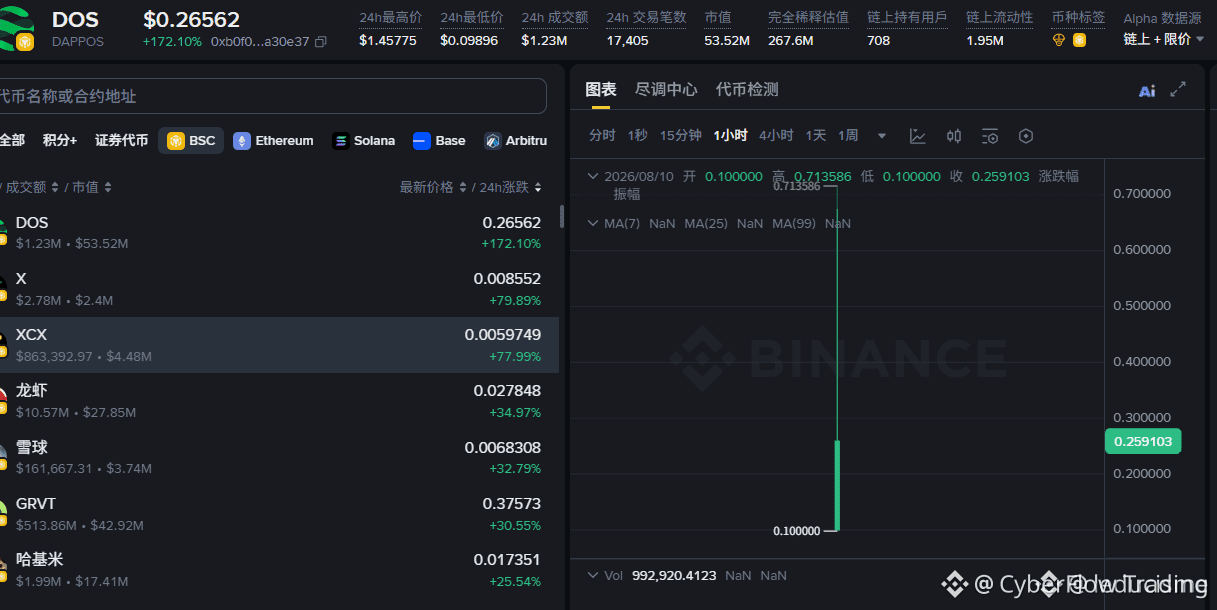The image size is (1217, 610).
Task: Select the X token row
Action: pyautogui.click(x=279, y=289)
